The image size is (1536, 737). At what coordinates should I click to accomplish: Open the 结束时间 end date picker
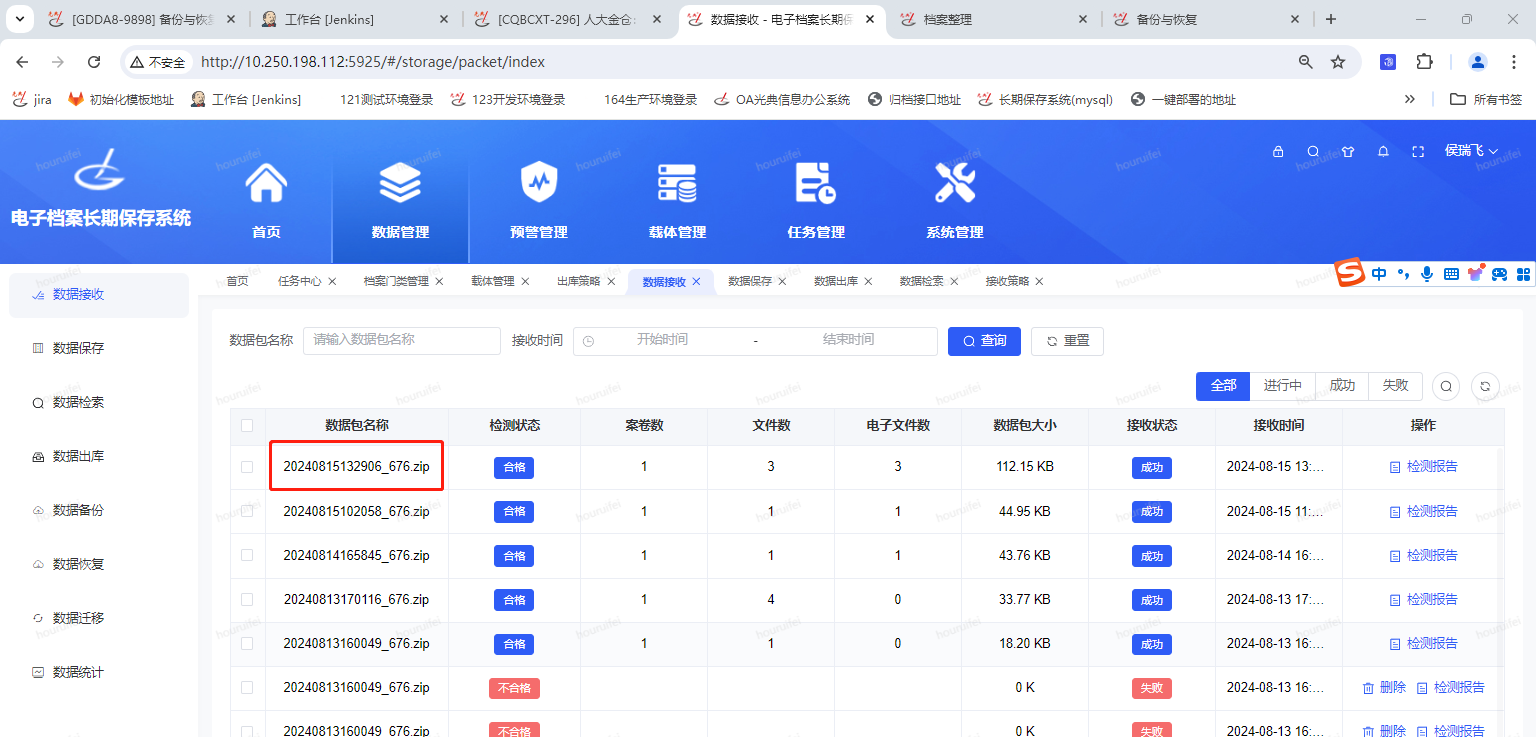848,340
